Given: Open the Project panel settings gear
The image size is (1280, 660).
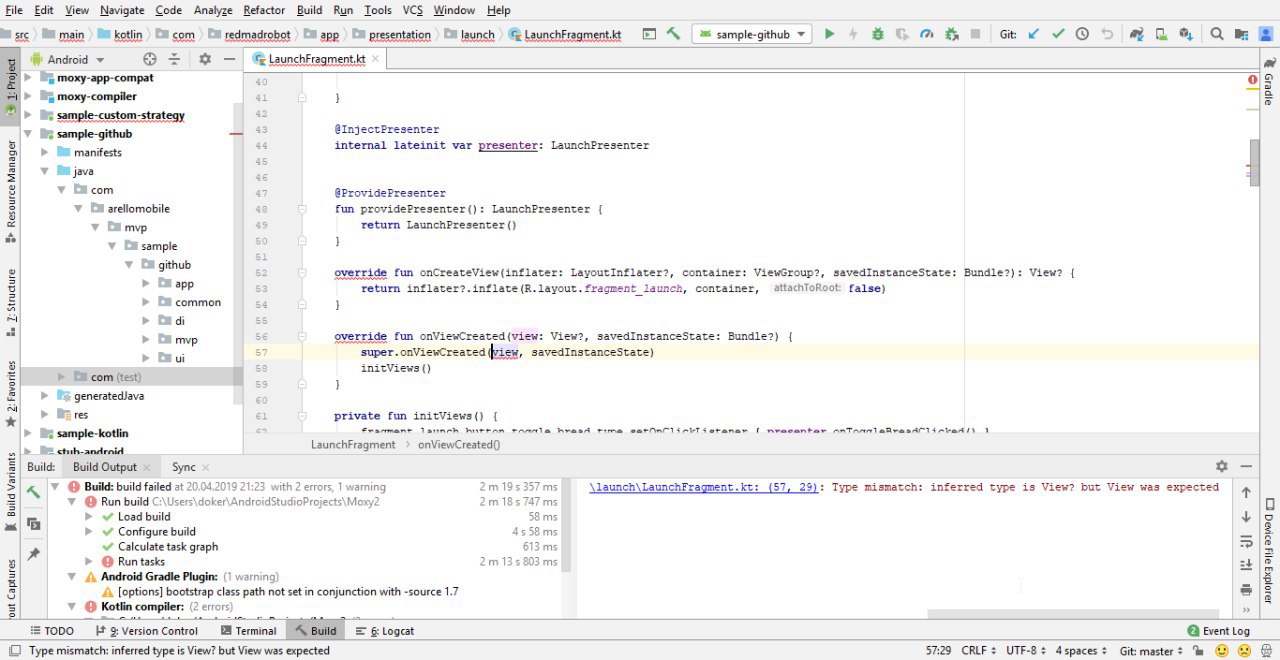Looking at the screenshot, I should tap(205, 59).
